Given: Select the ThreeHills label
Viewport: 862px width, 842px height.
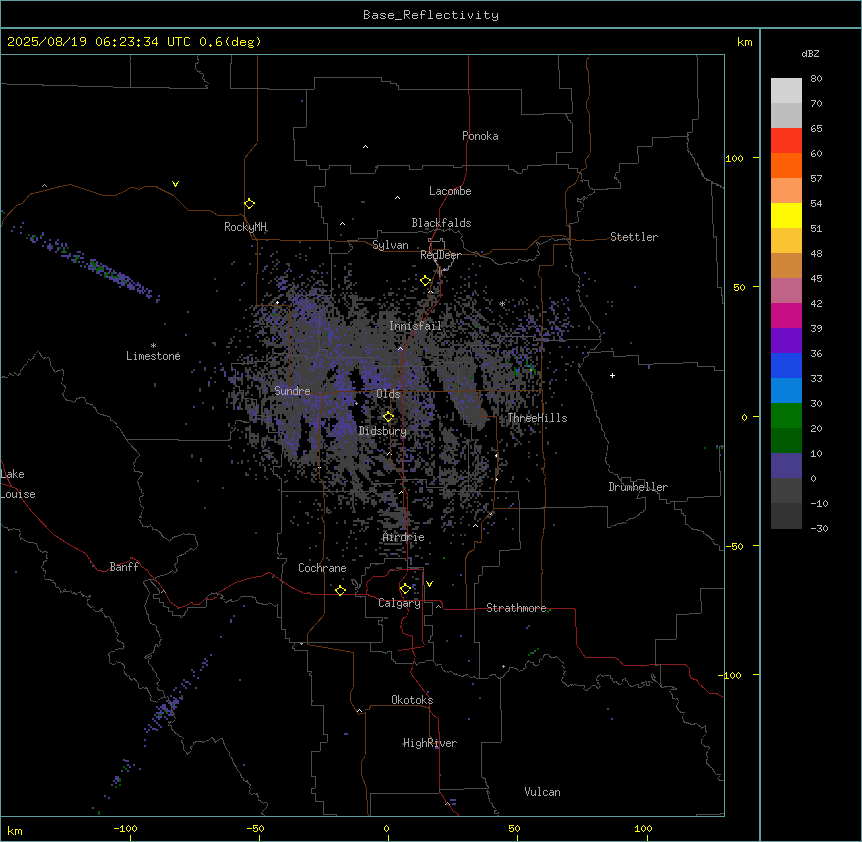Looking at the screenshot, I should click(x=537, y=418).
